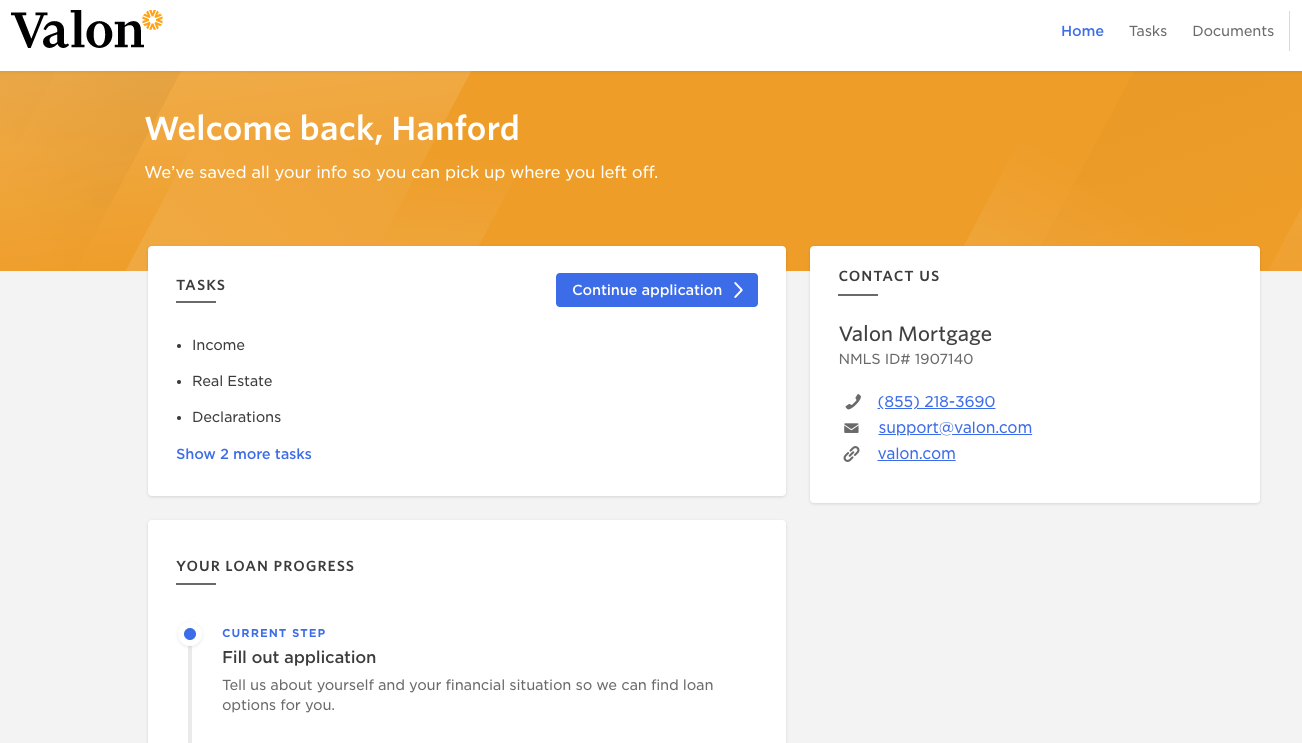Viewport: 1302px width, 743px height.
Task: Click the phone icon in Contact Us
Action: pos(852,402)
